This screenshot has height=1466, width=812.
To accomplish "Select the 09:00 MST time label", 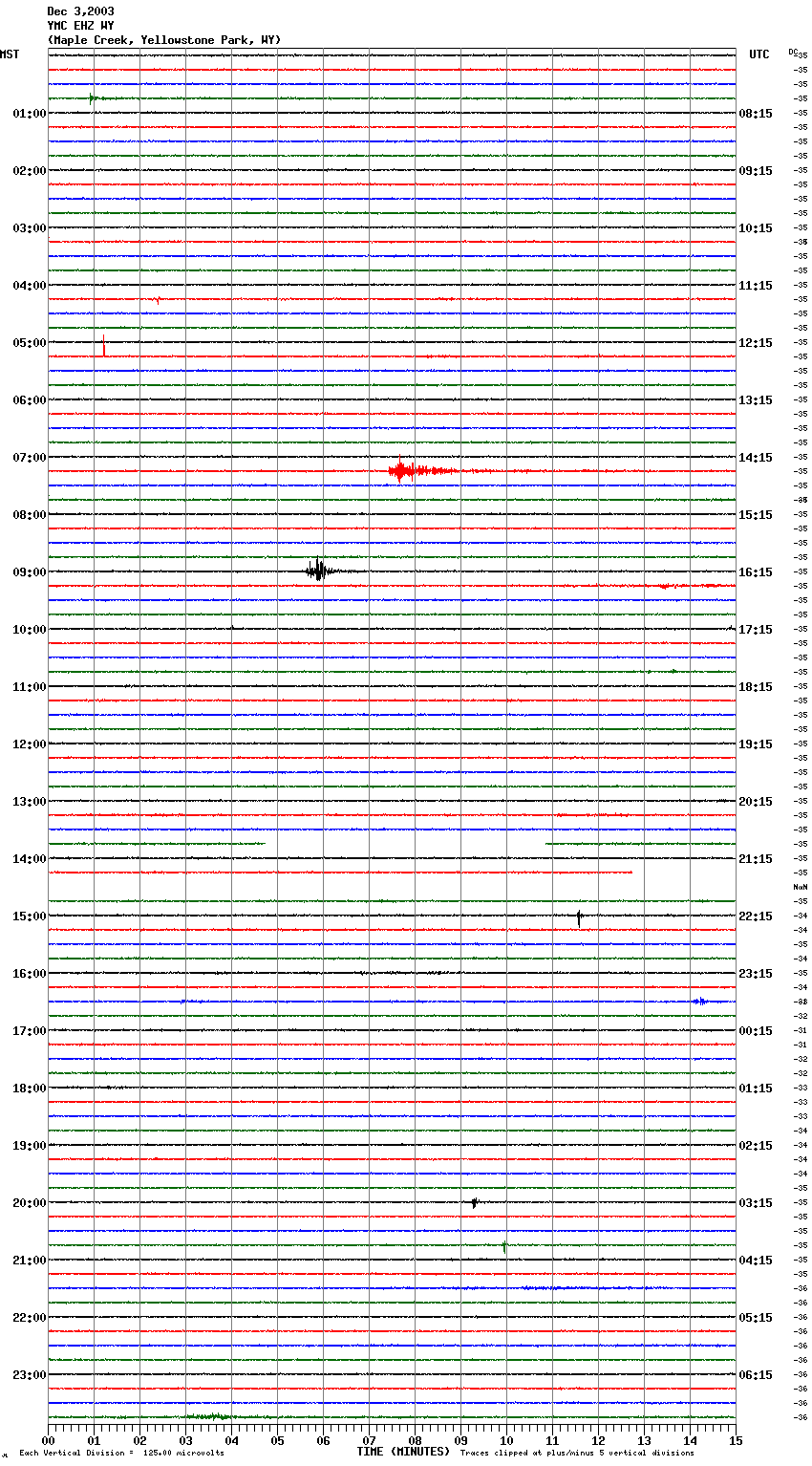I will point(29,572).
